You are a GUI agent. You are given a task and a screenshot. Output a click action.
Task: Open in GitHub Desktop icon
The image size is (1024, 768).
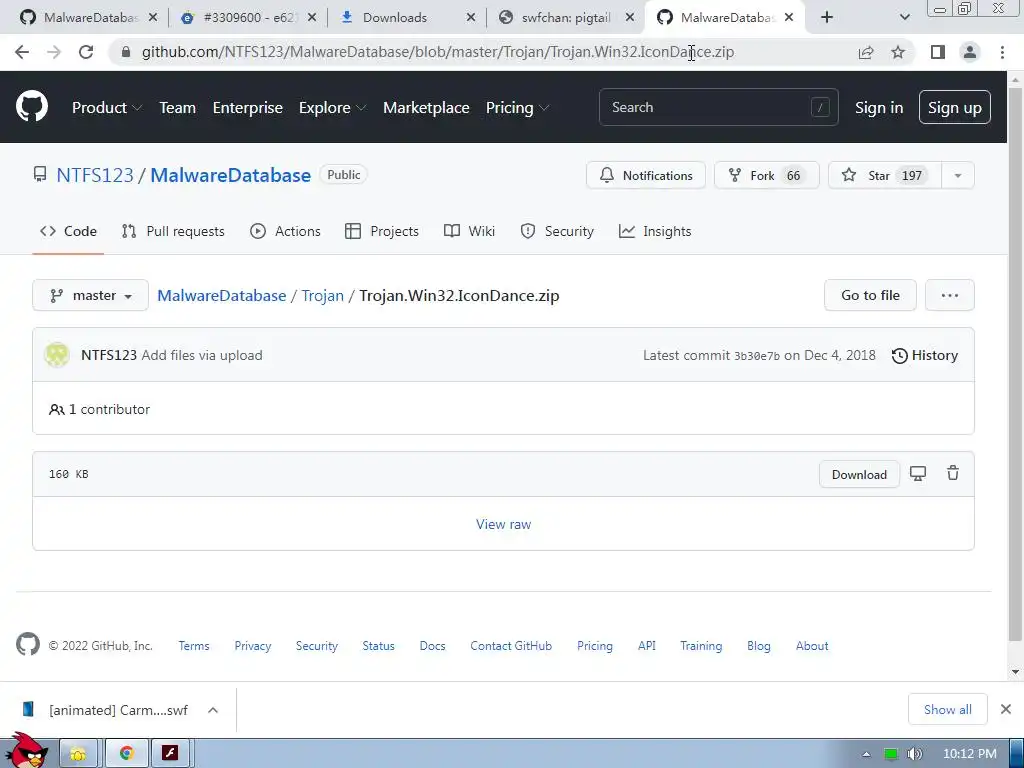918,474
